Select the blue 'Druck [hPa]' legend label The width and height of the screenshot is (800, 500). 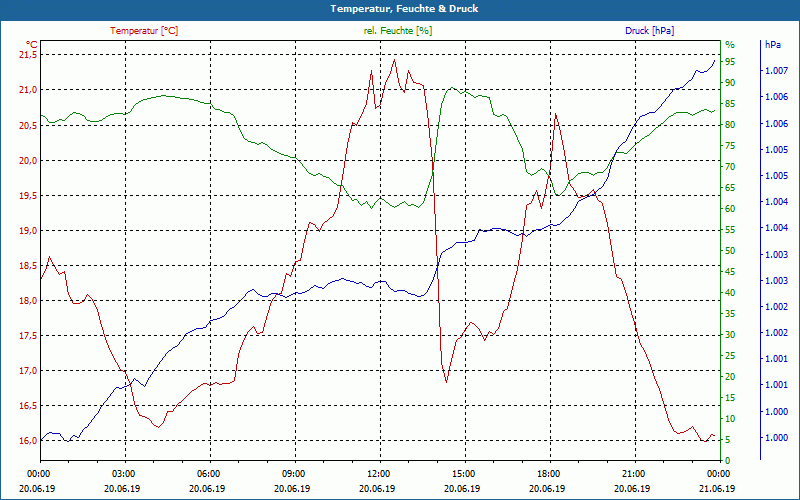click(x=649, y=31)
